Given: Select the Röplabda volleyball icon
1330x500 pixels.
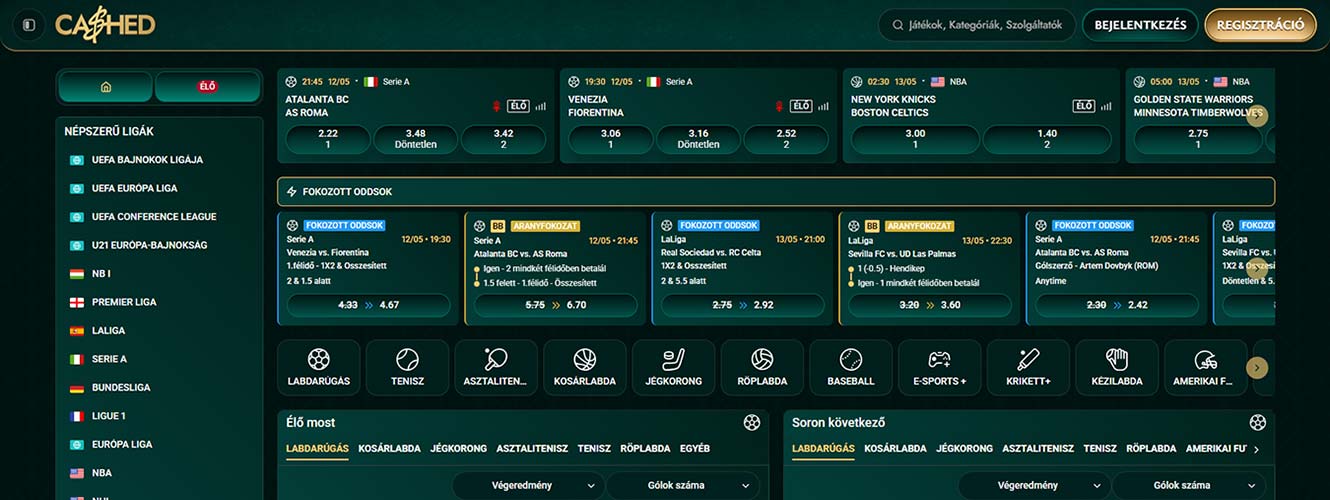Looking at the screenshot, I should pyautogui.click(x=762, y=368).
